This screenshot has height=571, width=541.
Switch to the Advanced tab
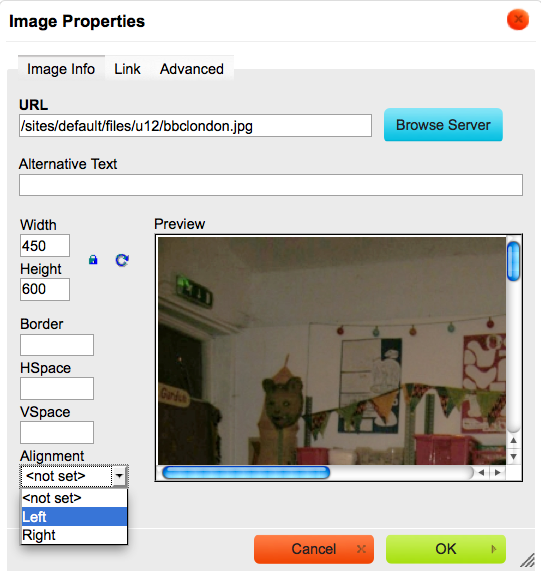[192, 69]
